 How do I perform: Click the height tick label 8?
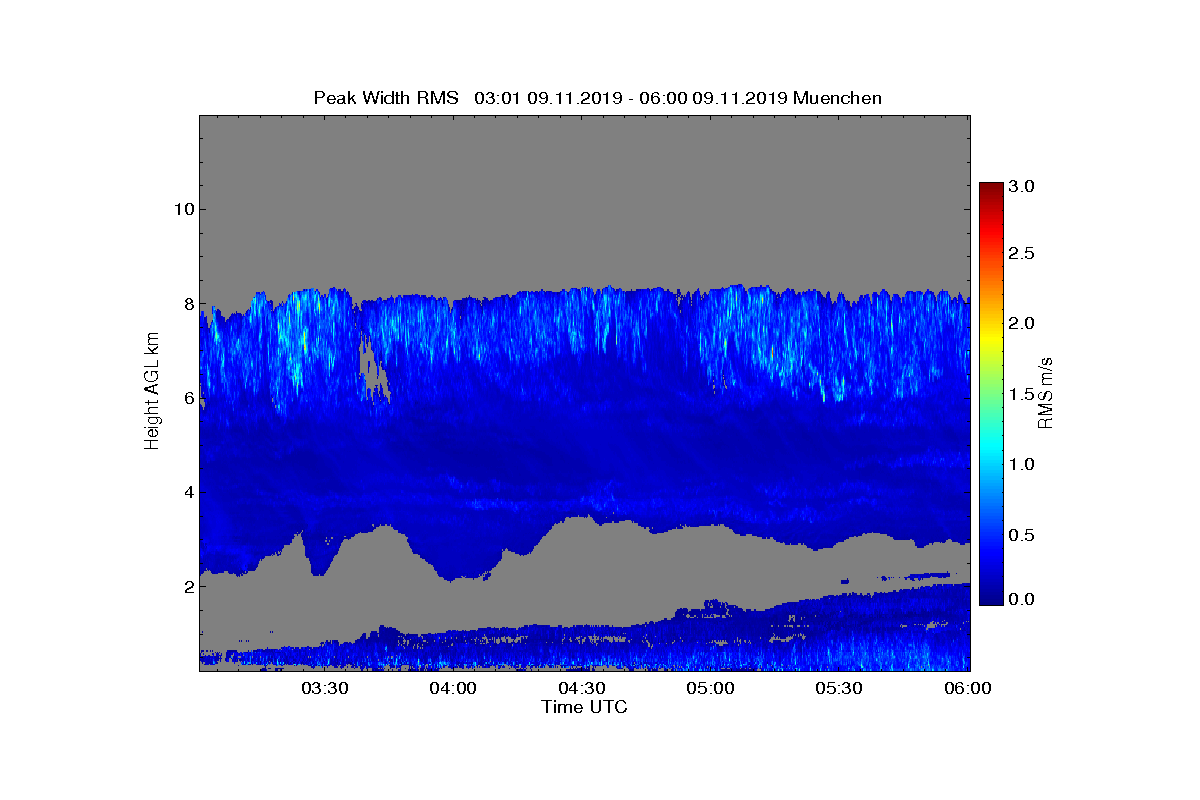pyautogui.click(x=187, y=303)
